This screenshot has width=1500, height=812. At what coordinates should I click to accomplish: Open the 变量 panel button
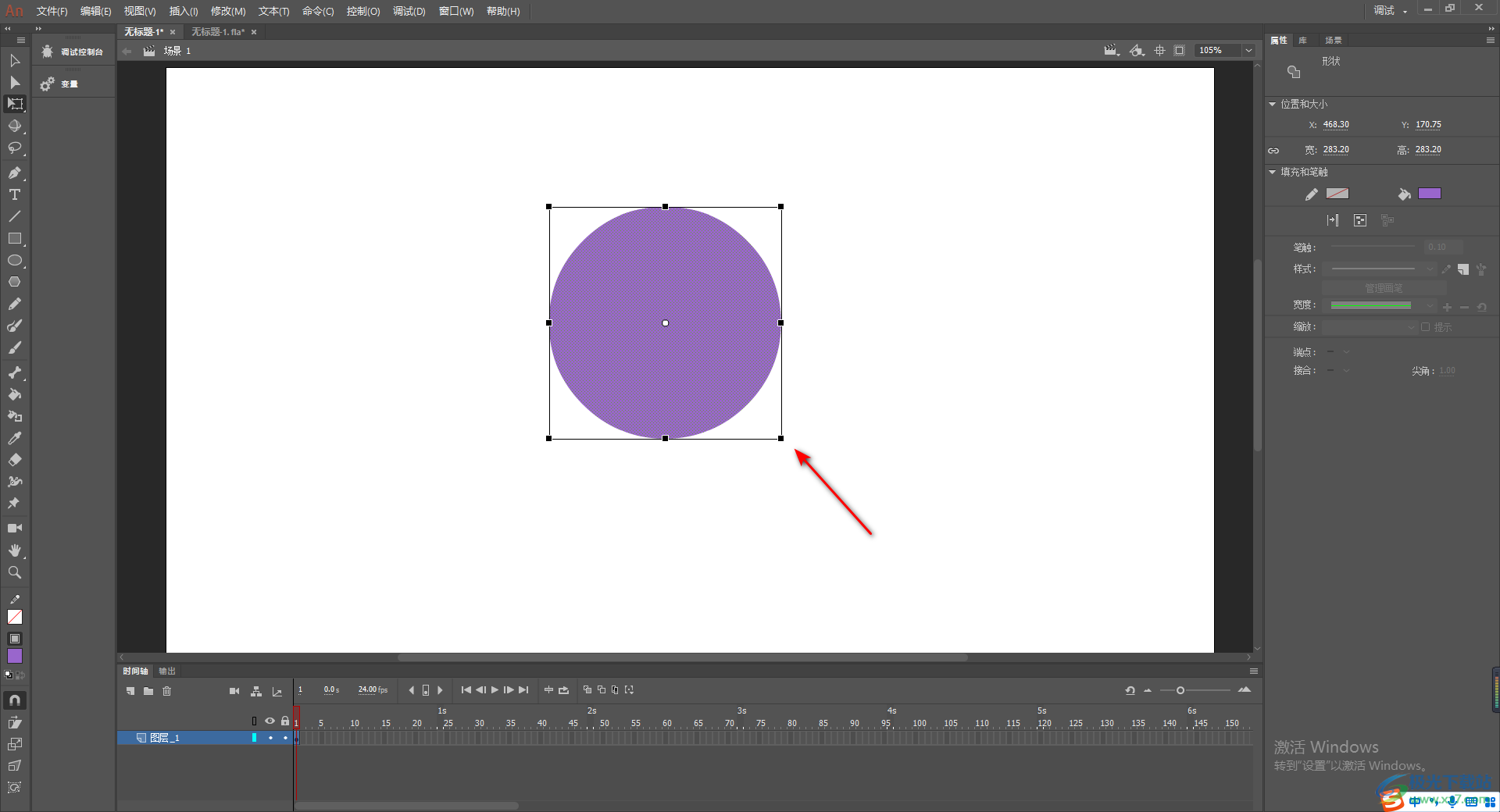point(60,84)
